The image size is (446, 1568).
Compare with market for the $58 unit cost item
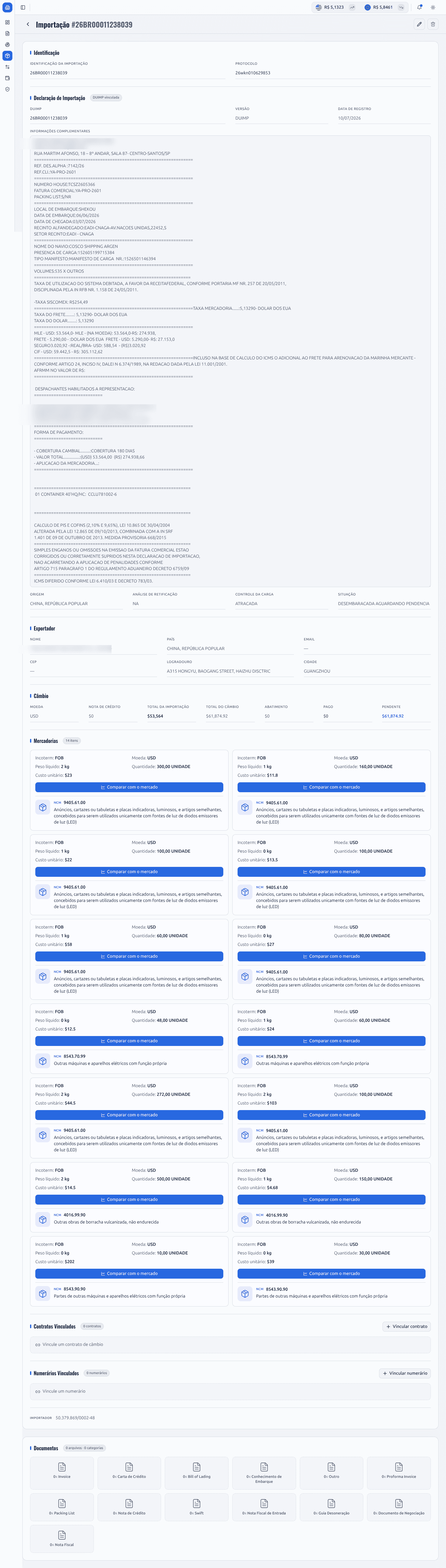(x=129, y=956)
